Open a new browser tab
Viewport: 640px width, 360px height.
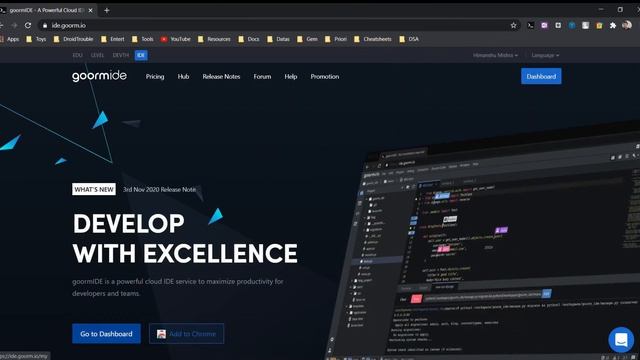click(x=107, y=10)
